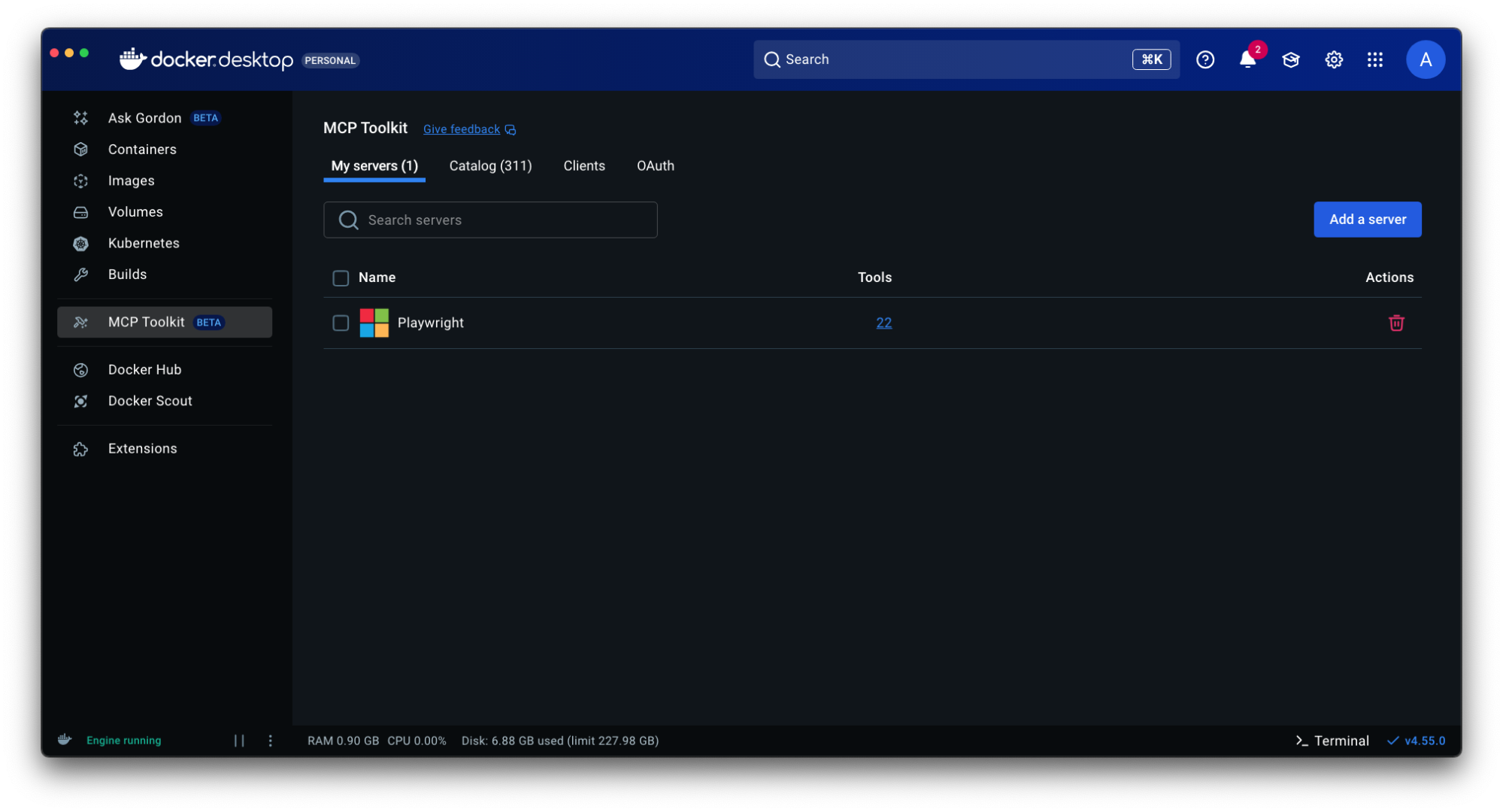Open the Give feedback link
Viewport: 1503px width, 812px height.
461,129
